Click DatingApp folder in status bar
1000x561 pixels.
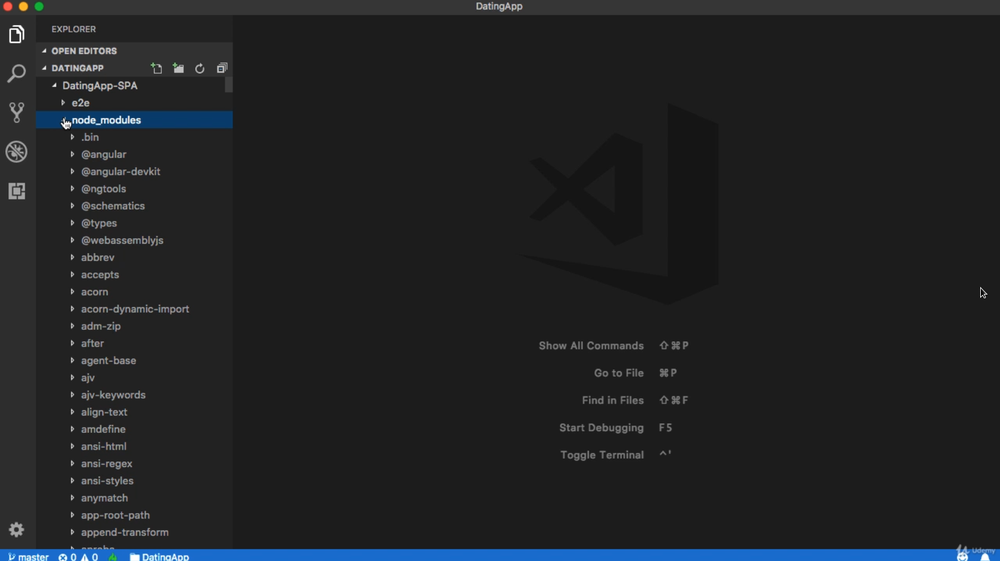(159, 557)
